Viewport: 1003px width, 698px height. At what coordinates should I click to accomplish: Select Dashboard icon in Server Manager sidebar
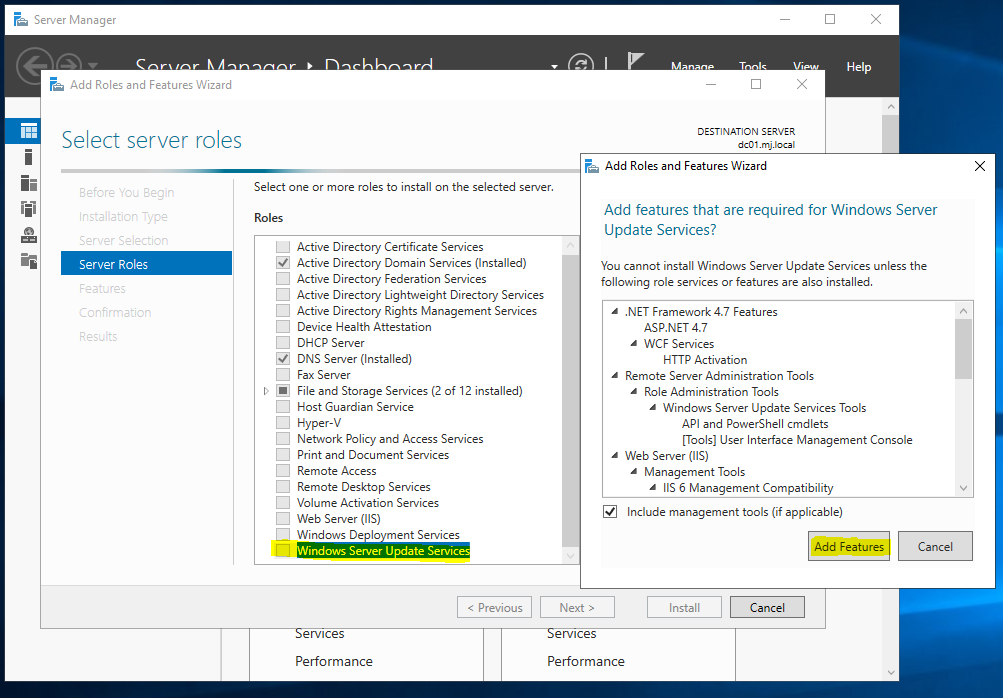tap(28, 131)
